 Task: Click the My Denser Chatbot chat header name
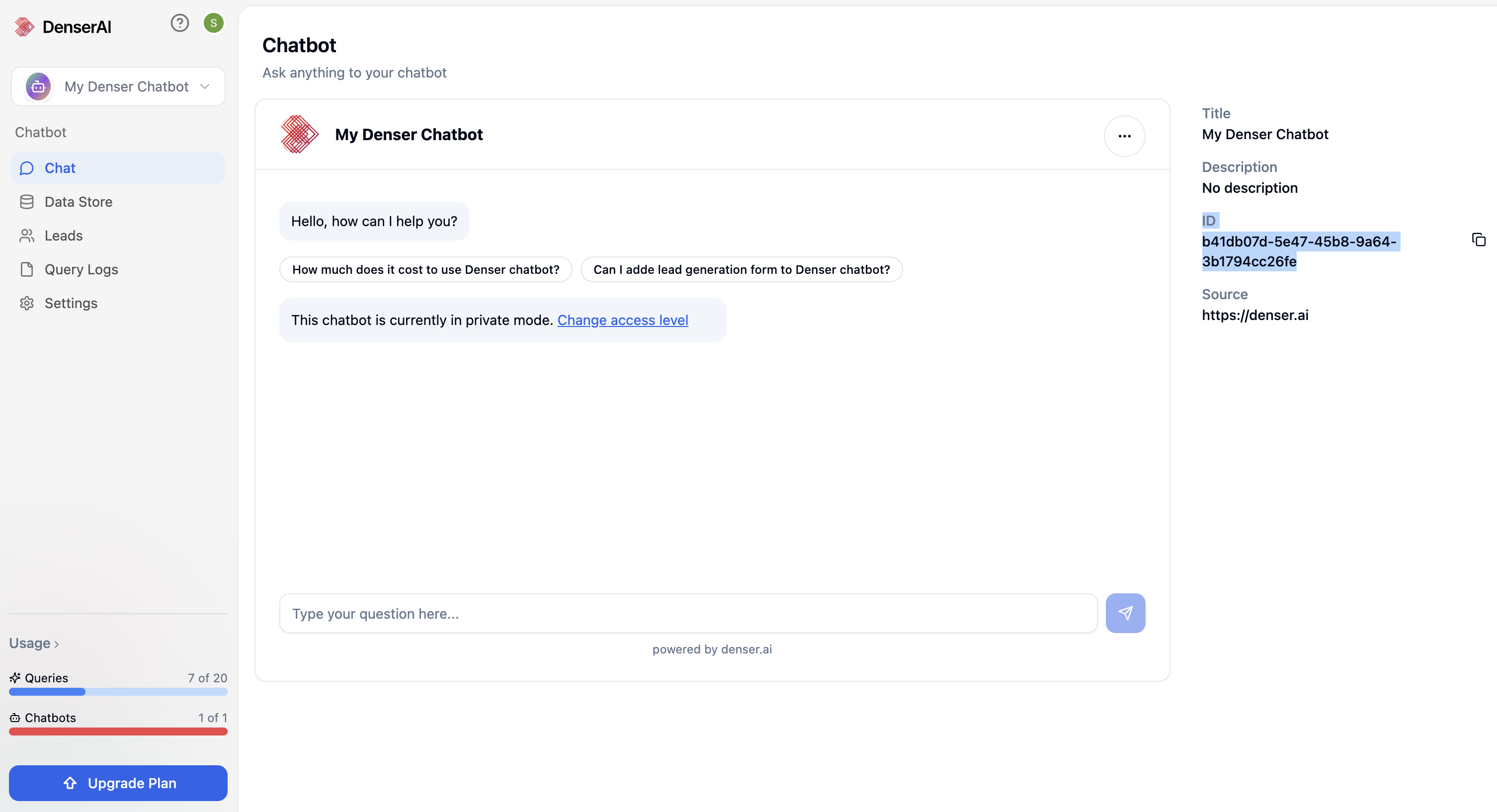409,134
